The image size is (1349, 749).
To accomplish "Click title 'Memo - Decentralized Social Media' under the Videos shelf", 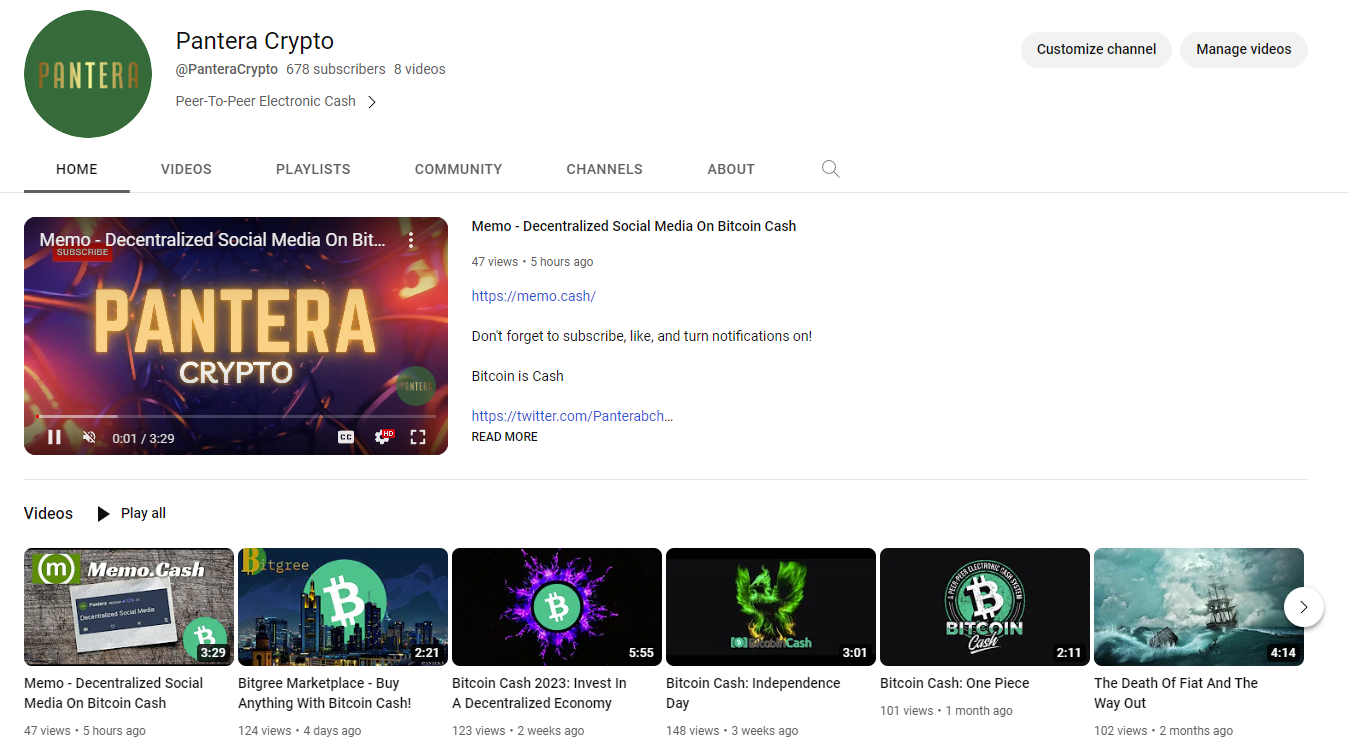I will pos(113,693).
